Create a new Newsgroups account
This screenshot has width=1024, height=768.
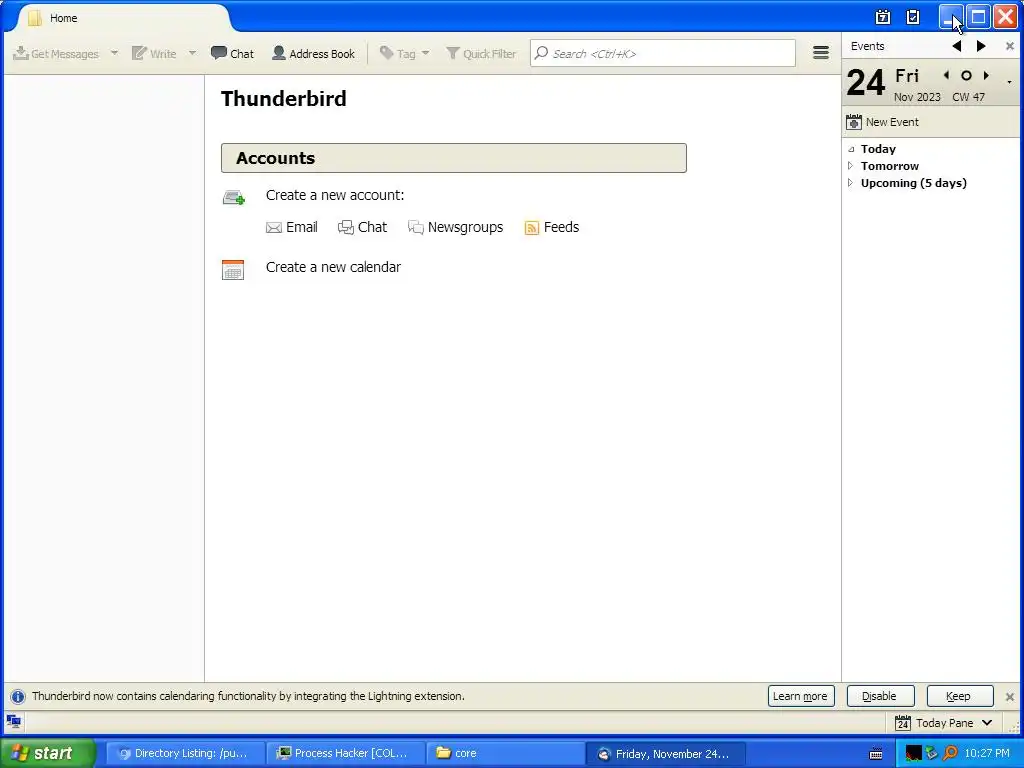click(456, 227)
